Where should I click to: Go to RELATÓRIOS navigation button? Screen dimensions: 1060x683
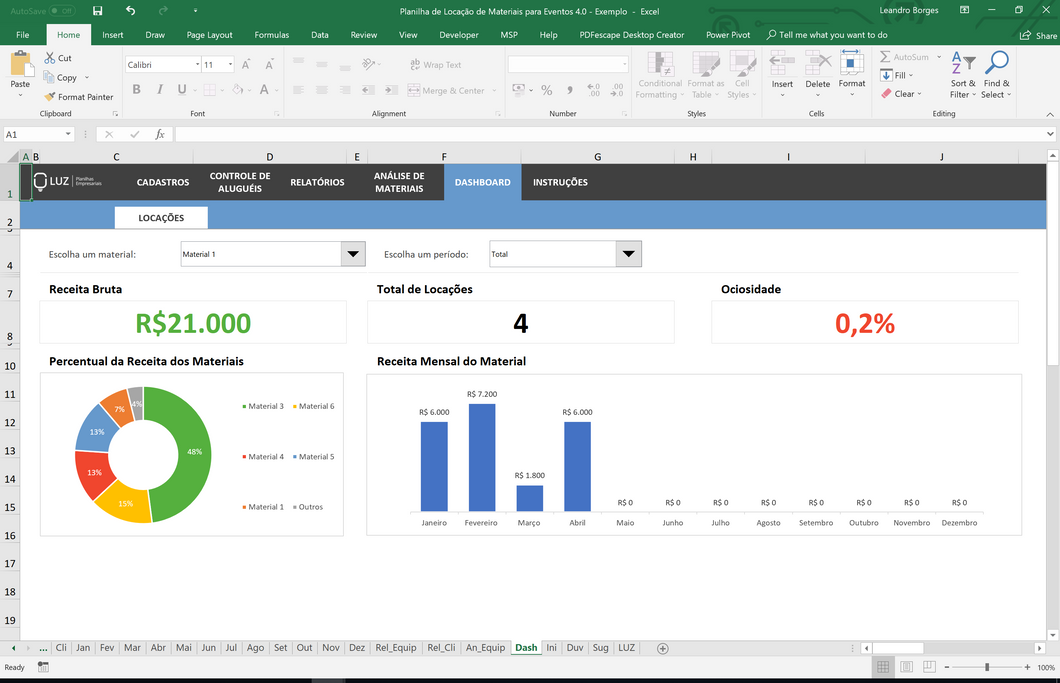pyautogui.click(x=317, y=182)
